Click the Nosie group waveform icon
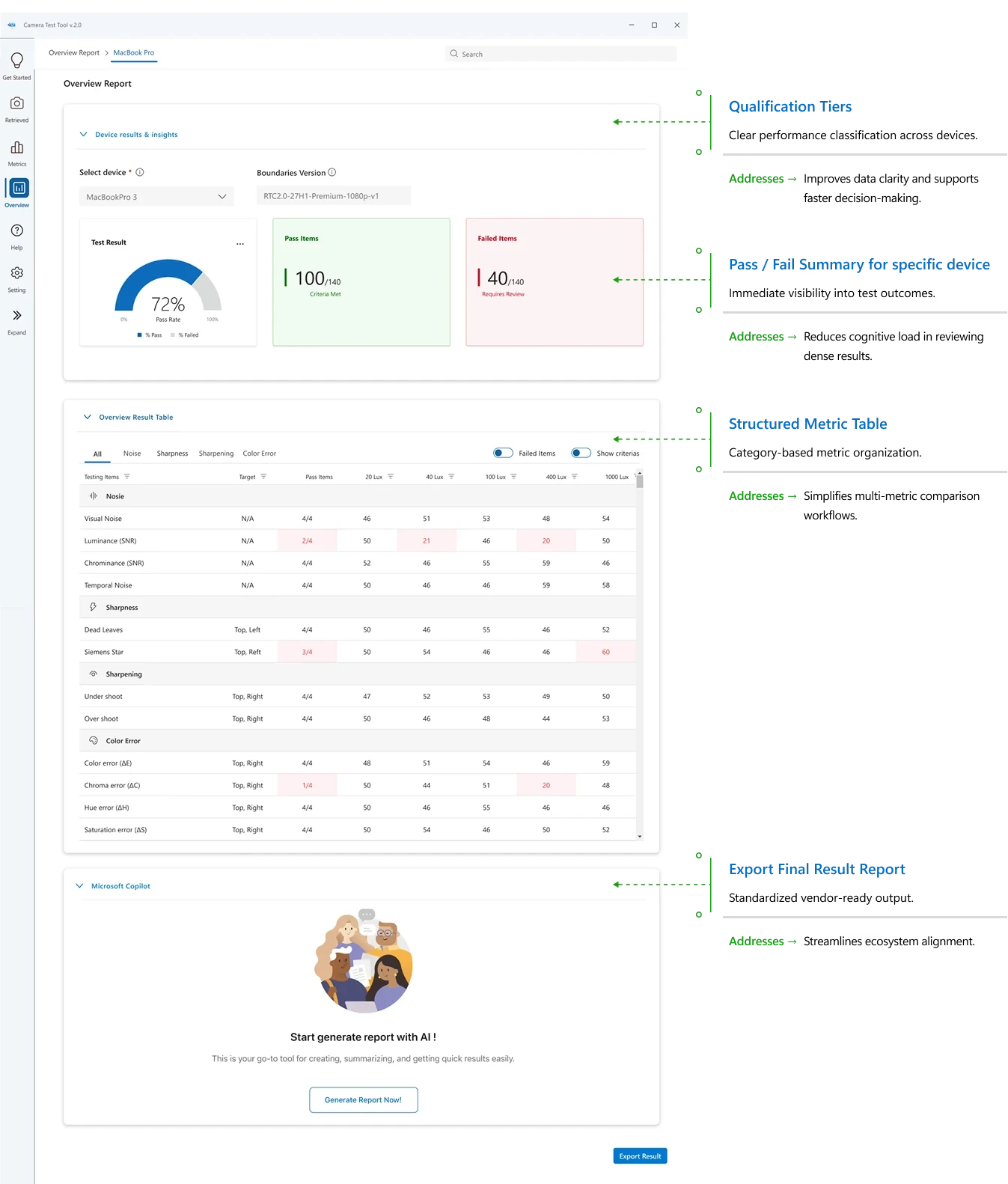Screen dimensions: 1008x1184 click(94, 496)
